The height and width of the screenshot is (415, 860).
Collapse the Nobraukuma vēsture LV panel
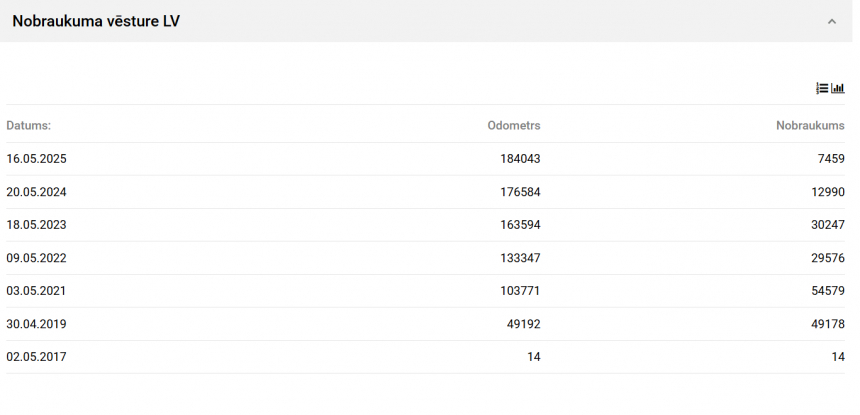pyautogui.click(x=831, y=21)
